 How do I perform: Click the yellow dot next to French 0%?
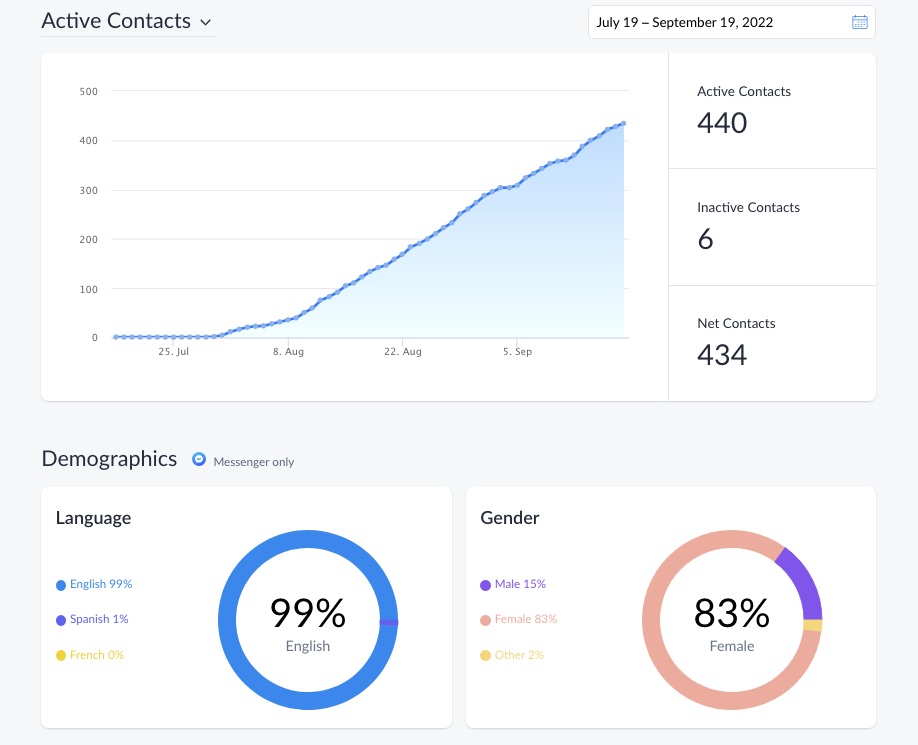pos(61,655)
